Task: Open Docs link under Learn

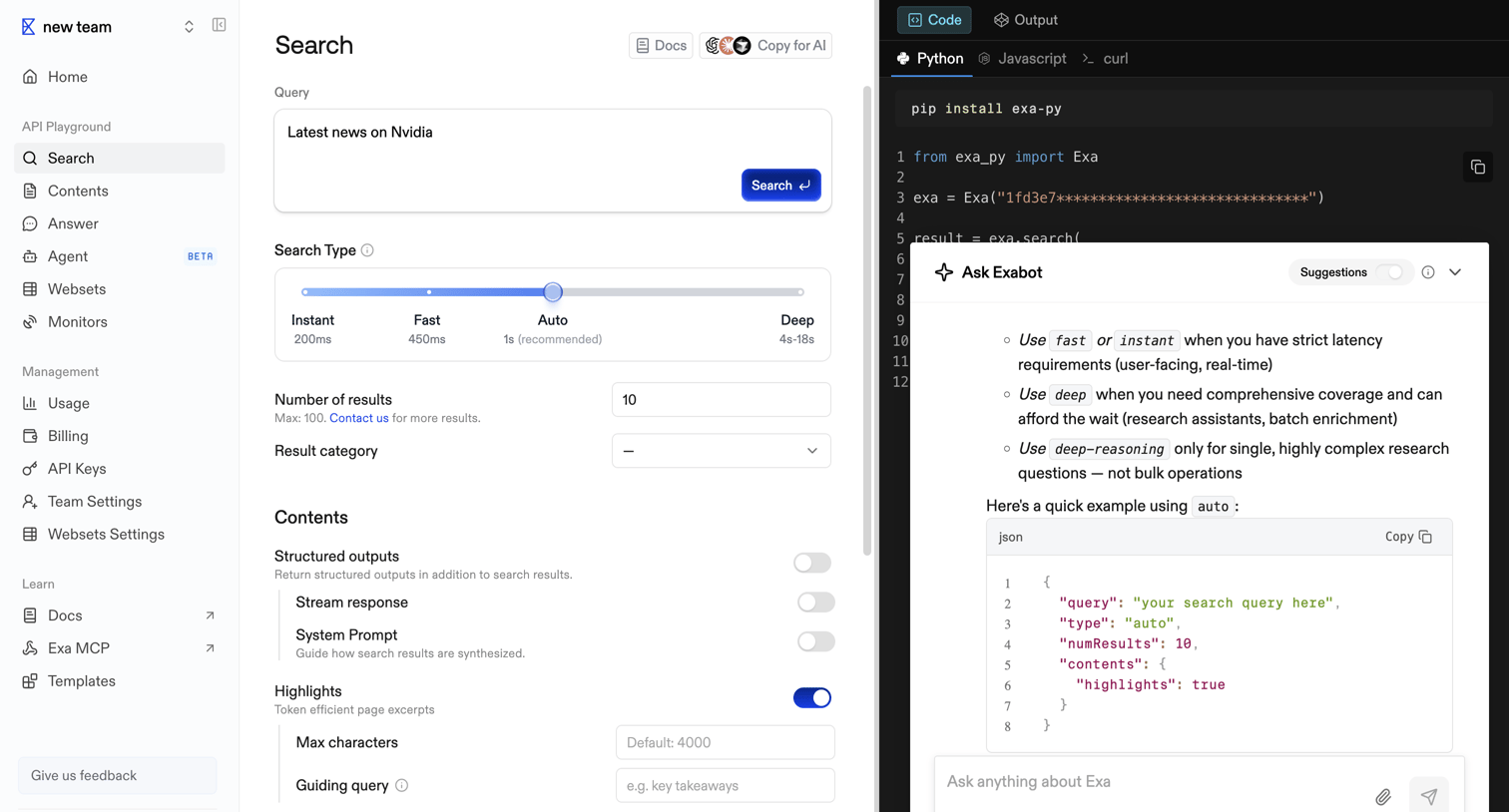Action: click(120, 615)
